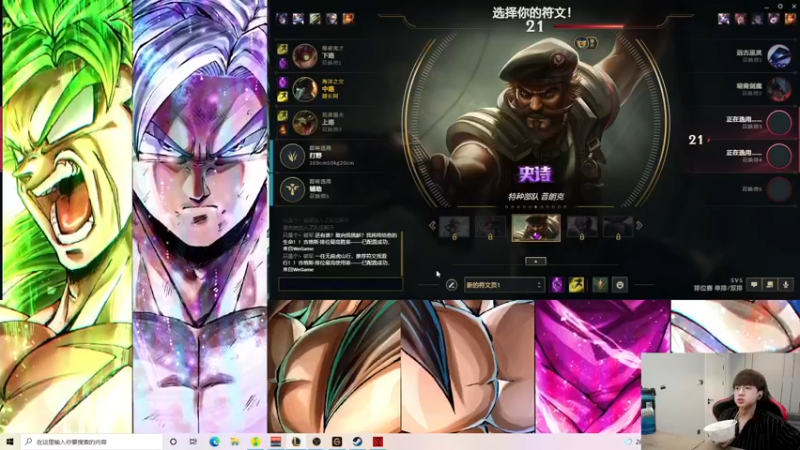Viewport: 800px width, 450px height.
Task: Open the friends list button beside chat
Action: click(770, 285)
